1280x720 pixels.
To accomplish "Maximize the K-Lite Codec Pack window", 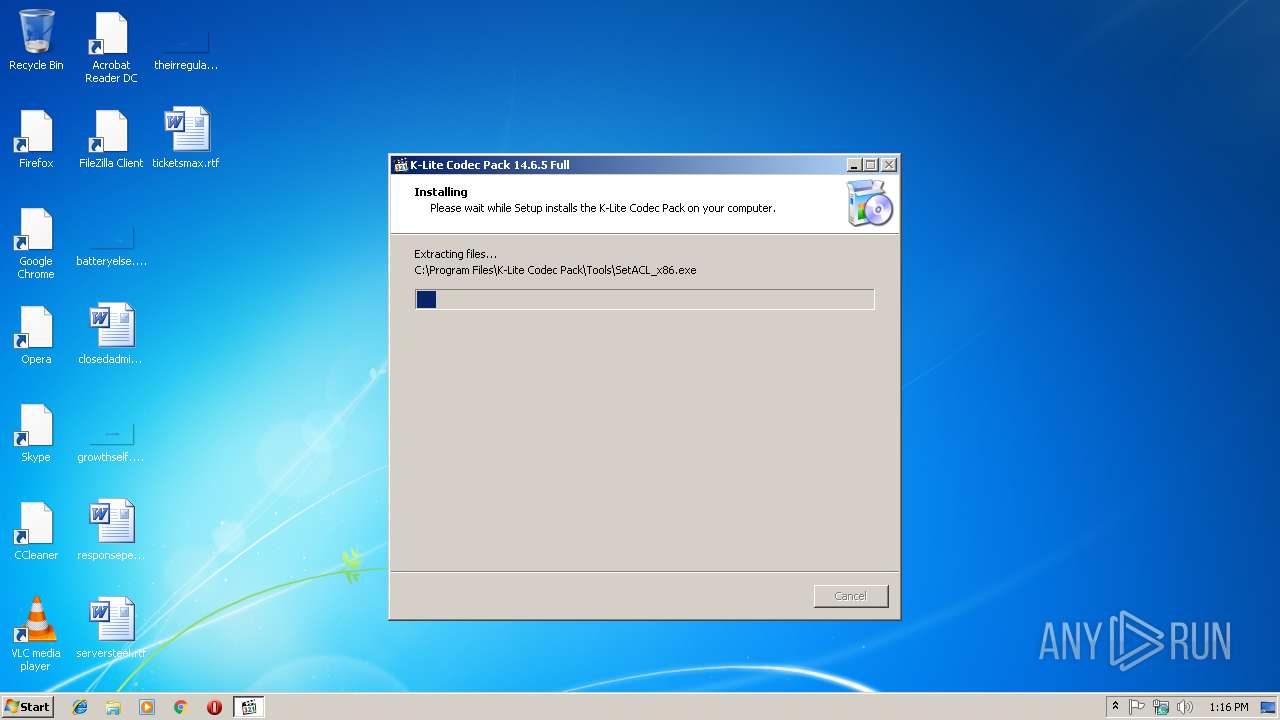I will pyautogui.click(x=871, y=165).
